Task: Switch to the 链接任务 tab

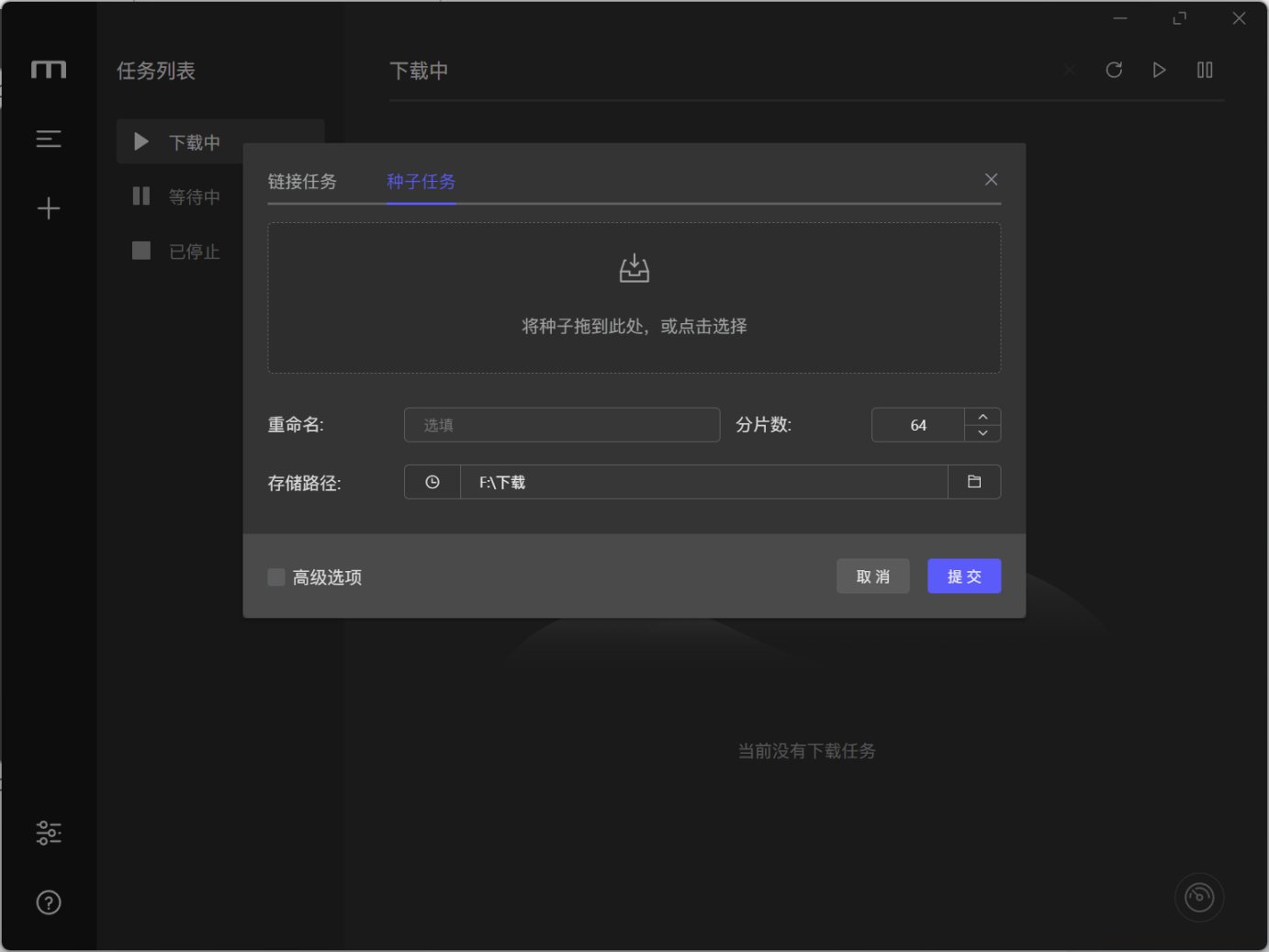Action: point(302,182)
